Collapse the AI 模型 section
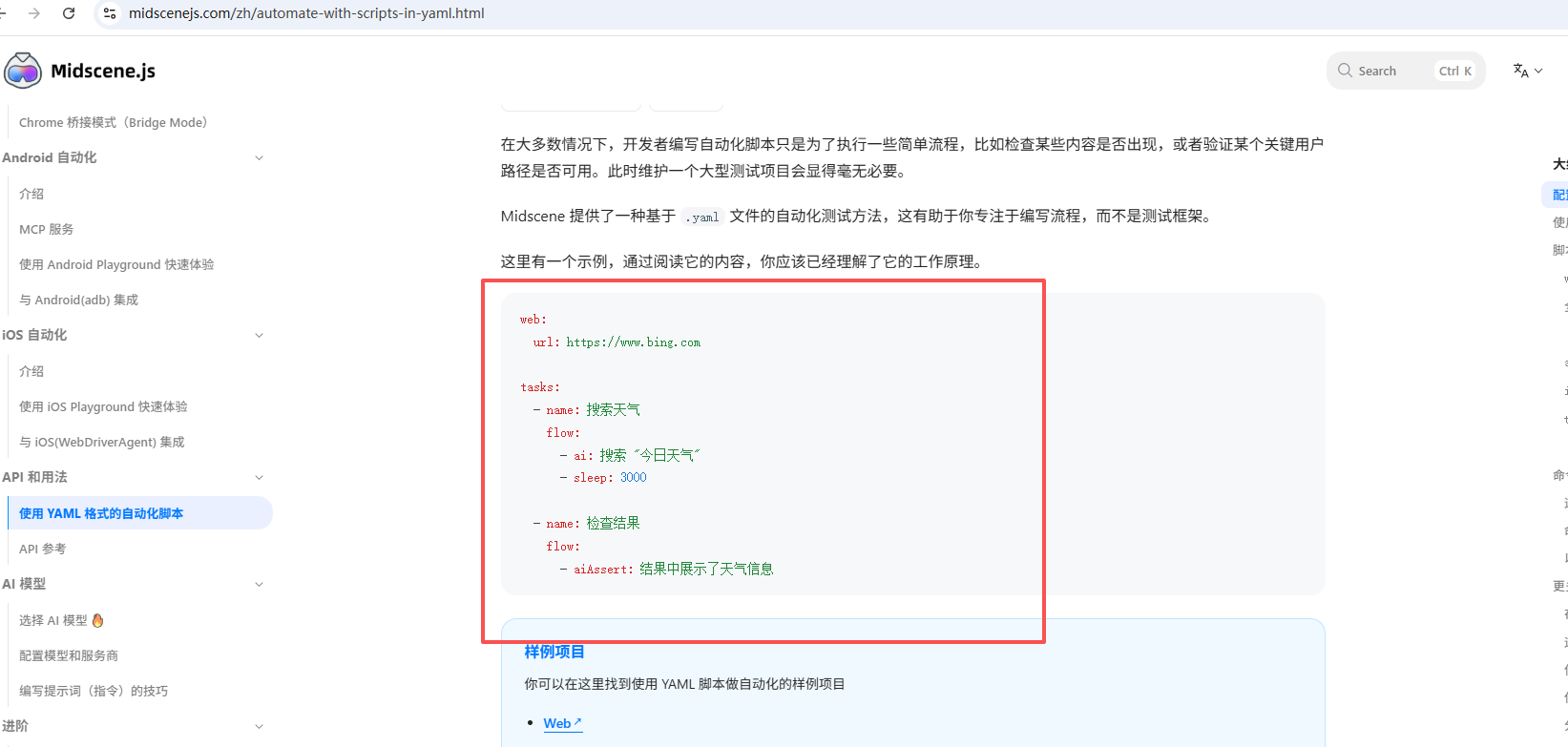 pyautogui.click(x=259, y=585)
